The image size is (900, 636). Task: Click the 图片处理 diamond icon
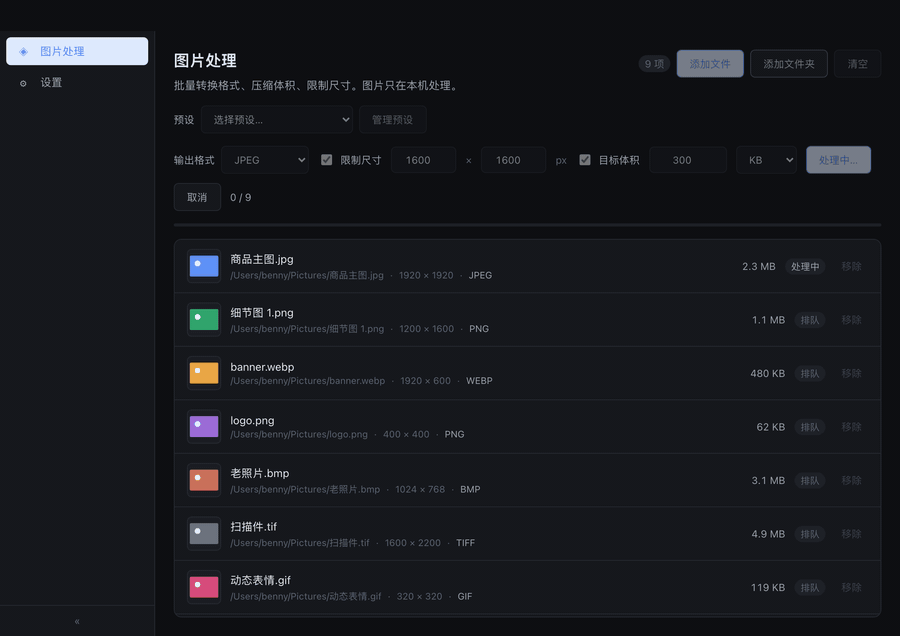click(x=24, y=52)
